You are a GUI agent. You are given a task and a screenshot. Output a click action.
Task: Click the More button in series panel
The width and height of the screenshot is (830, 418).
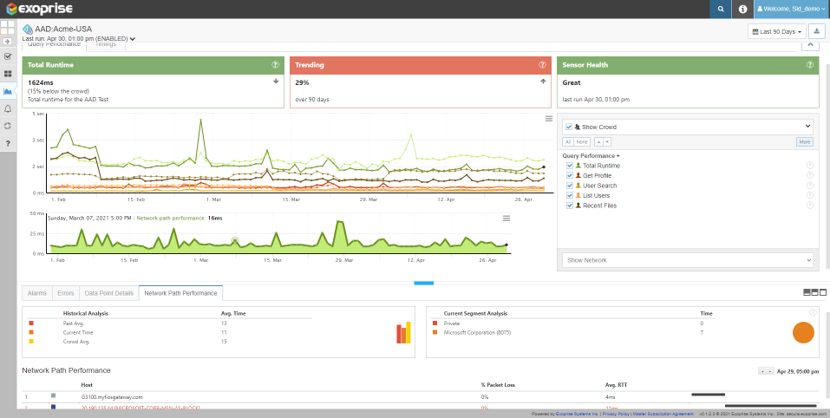805,142
